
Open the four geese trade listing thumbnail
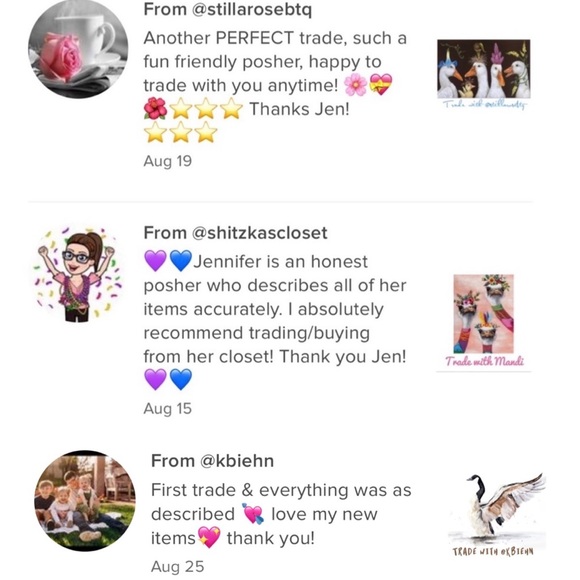pyautogui.click(x=484, y=74)
